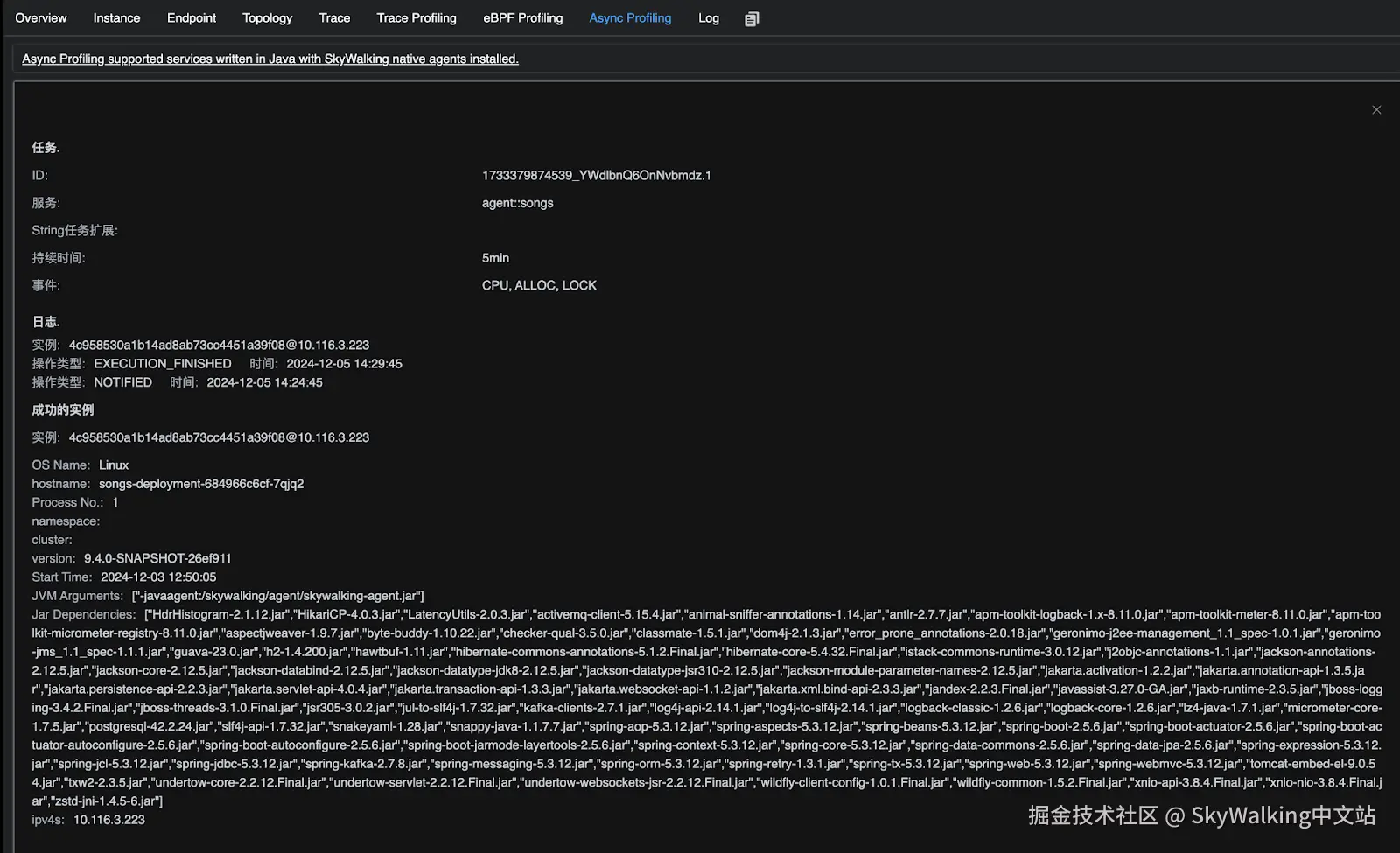Click the duration value 5min

495,258
